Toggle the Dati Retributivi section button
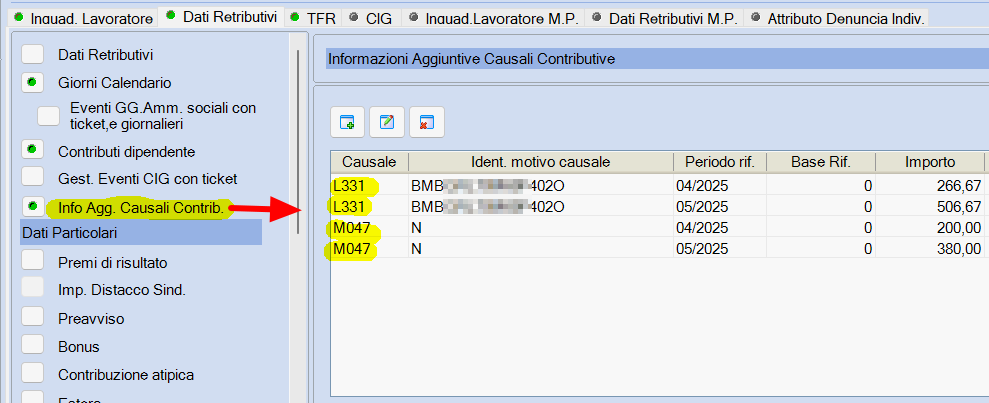989x403 pixels. 32,55
